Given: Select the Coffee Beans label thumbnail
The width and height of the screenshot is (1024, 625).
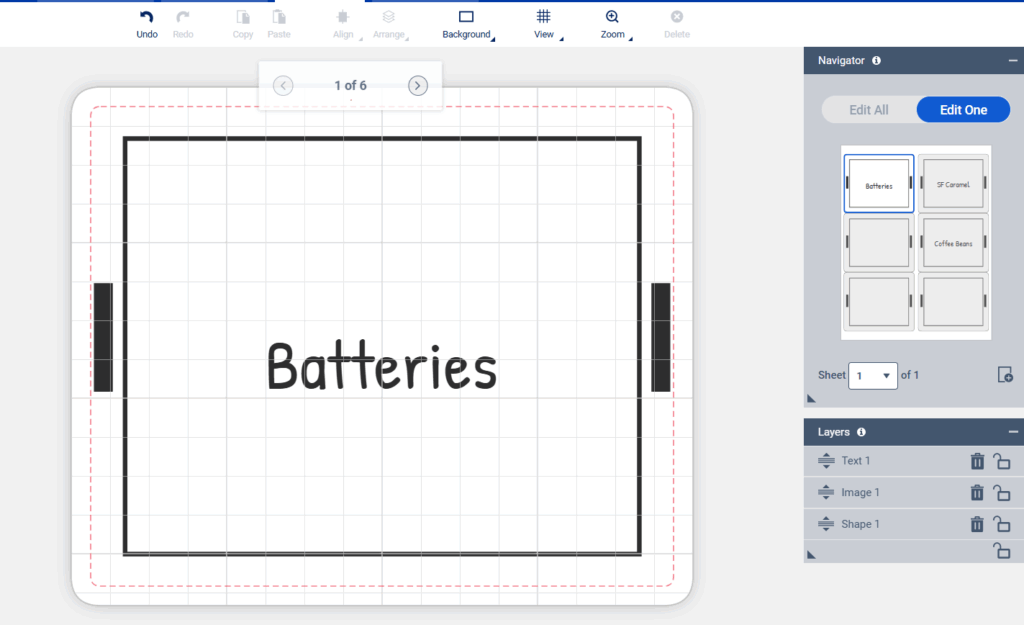Looking at the screenshot, I should [x=953, y=243].
